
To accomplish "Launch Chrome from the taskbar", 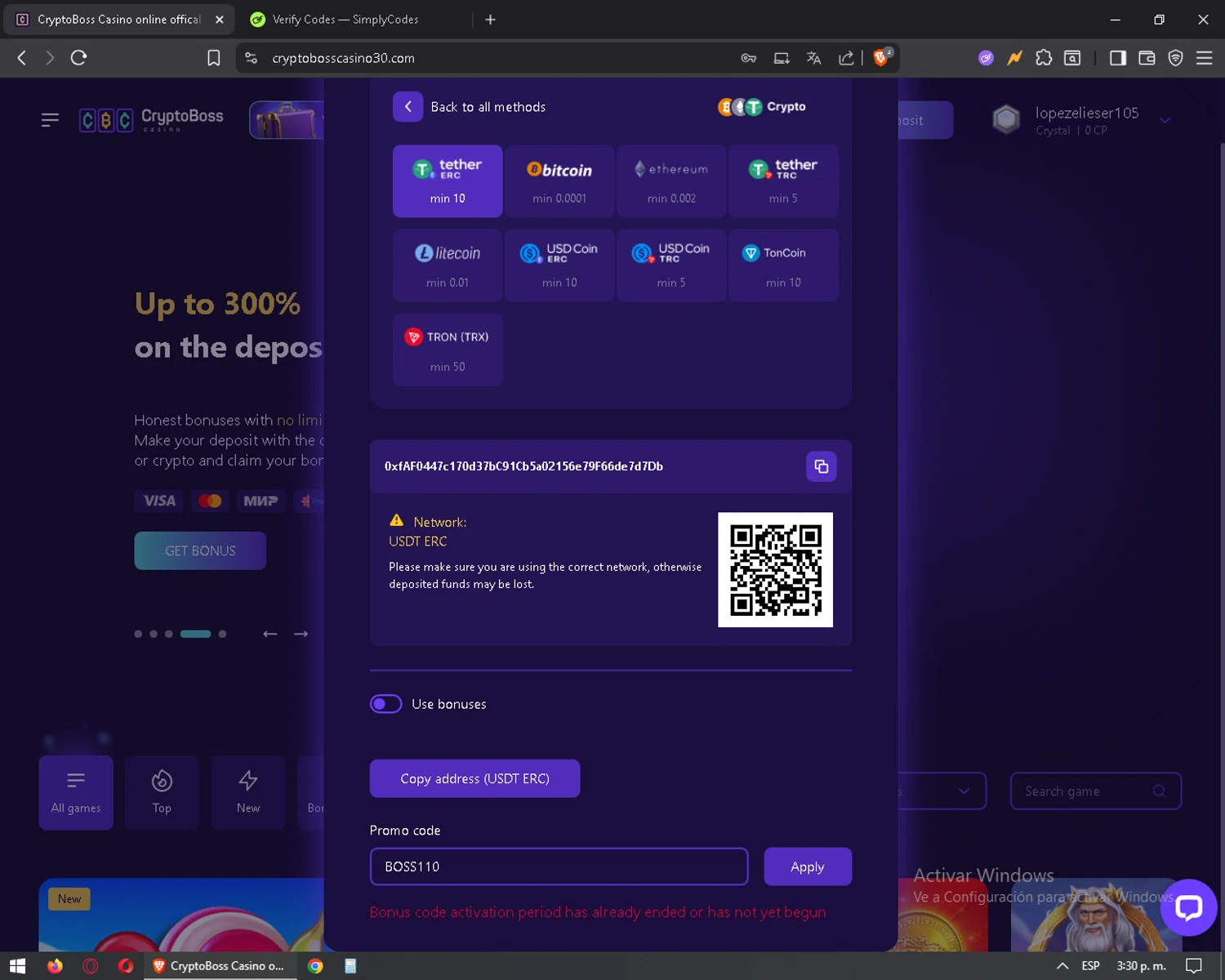I will 315,966.
